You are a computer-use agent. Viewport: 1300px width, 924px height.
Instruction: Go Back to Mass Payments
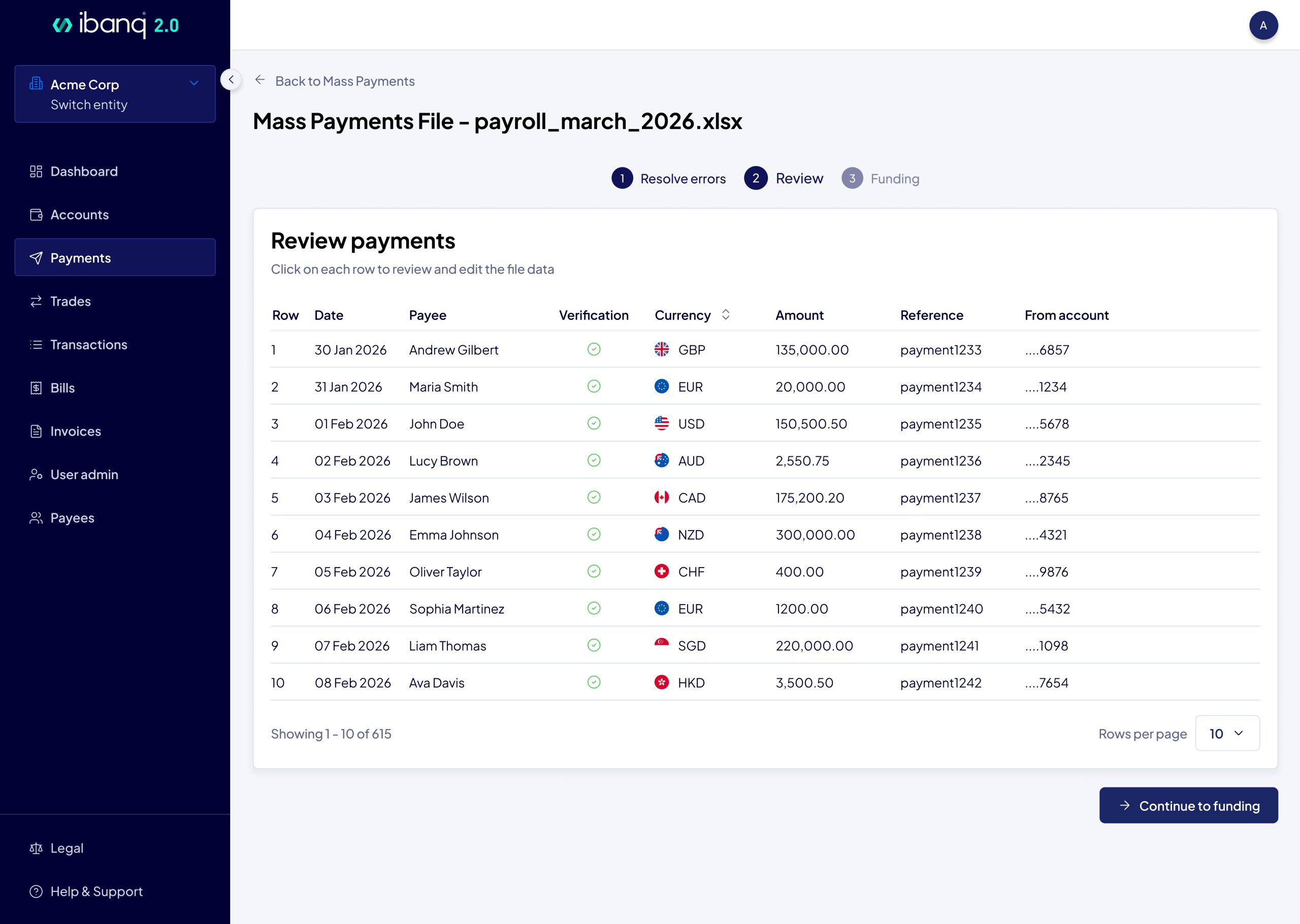[x=345, y=81]
